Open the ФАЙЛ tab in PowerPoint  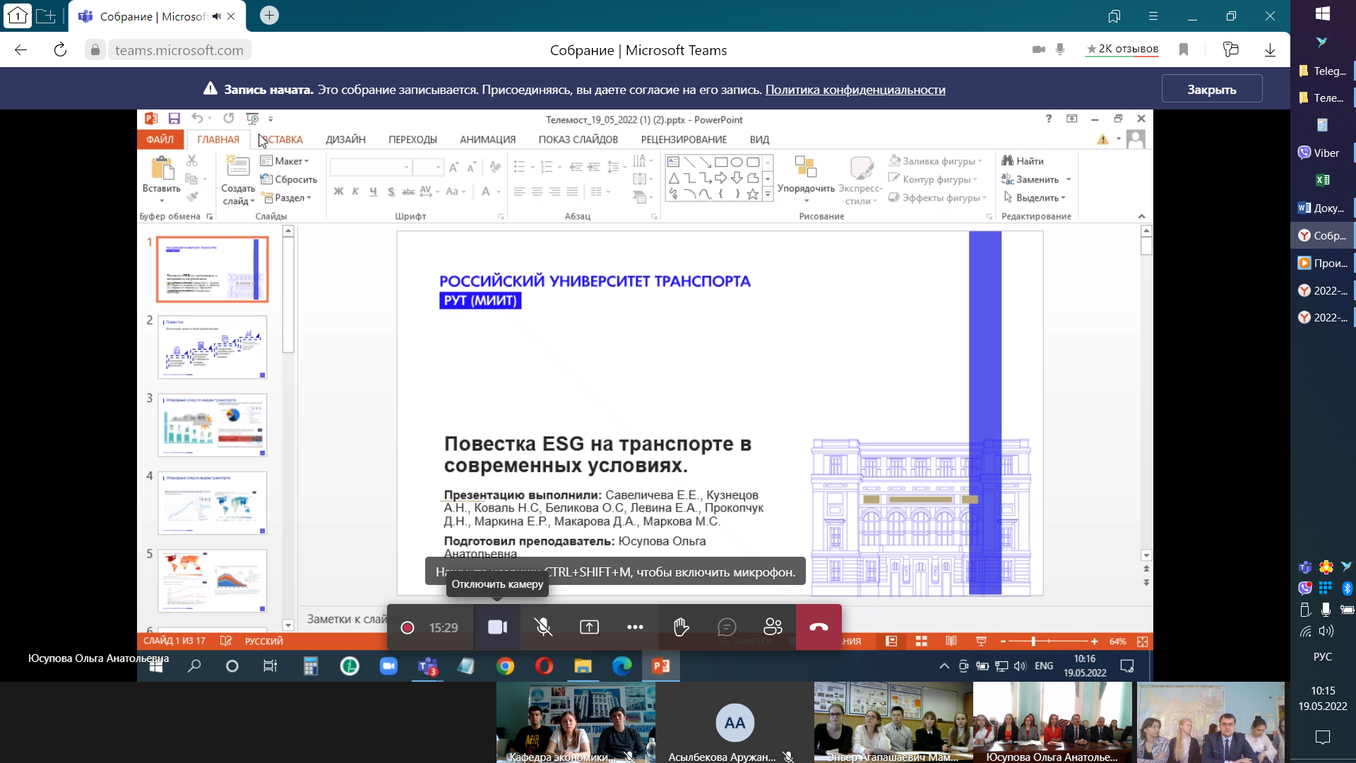tap(160, 139)
